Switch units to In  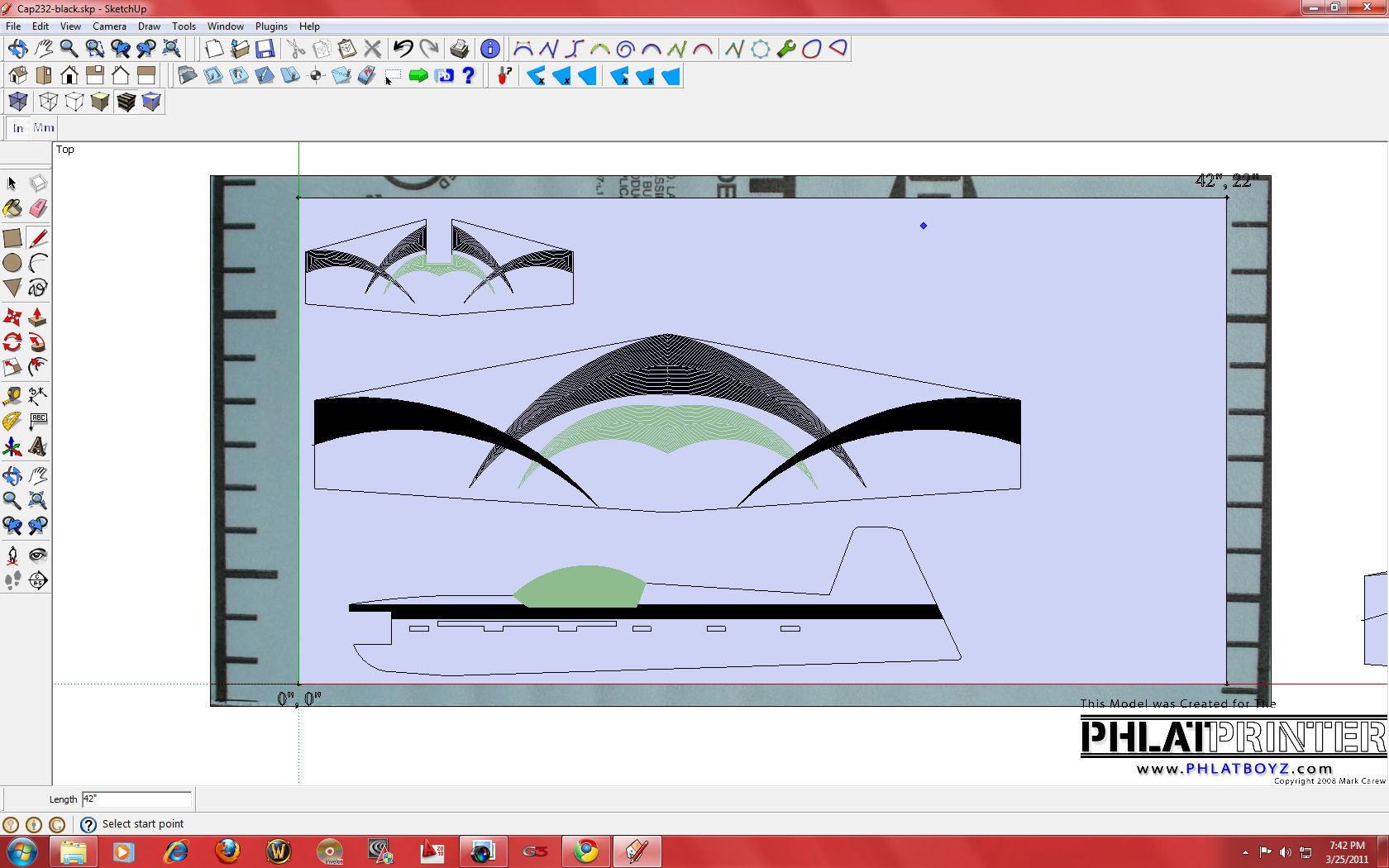(18, 128)
